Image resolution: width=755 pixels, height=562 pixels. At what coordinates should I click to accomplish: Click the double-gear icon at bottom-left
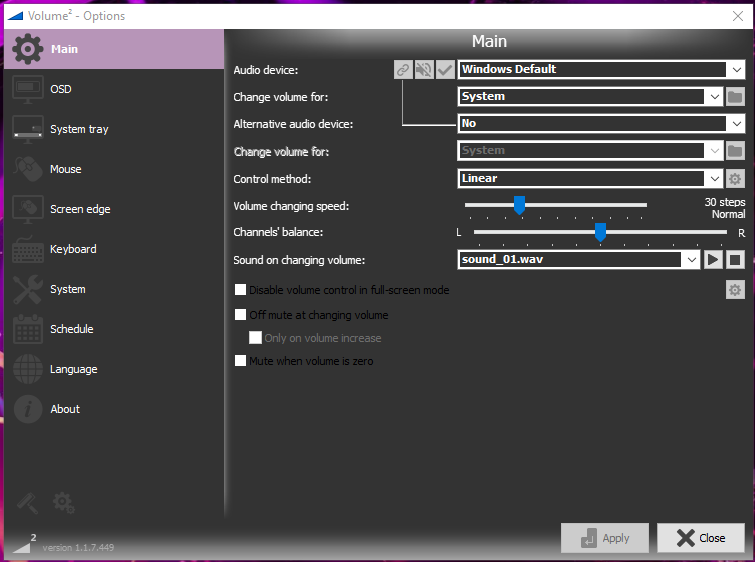64,503
